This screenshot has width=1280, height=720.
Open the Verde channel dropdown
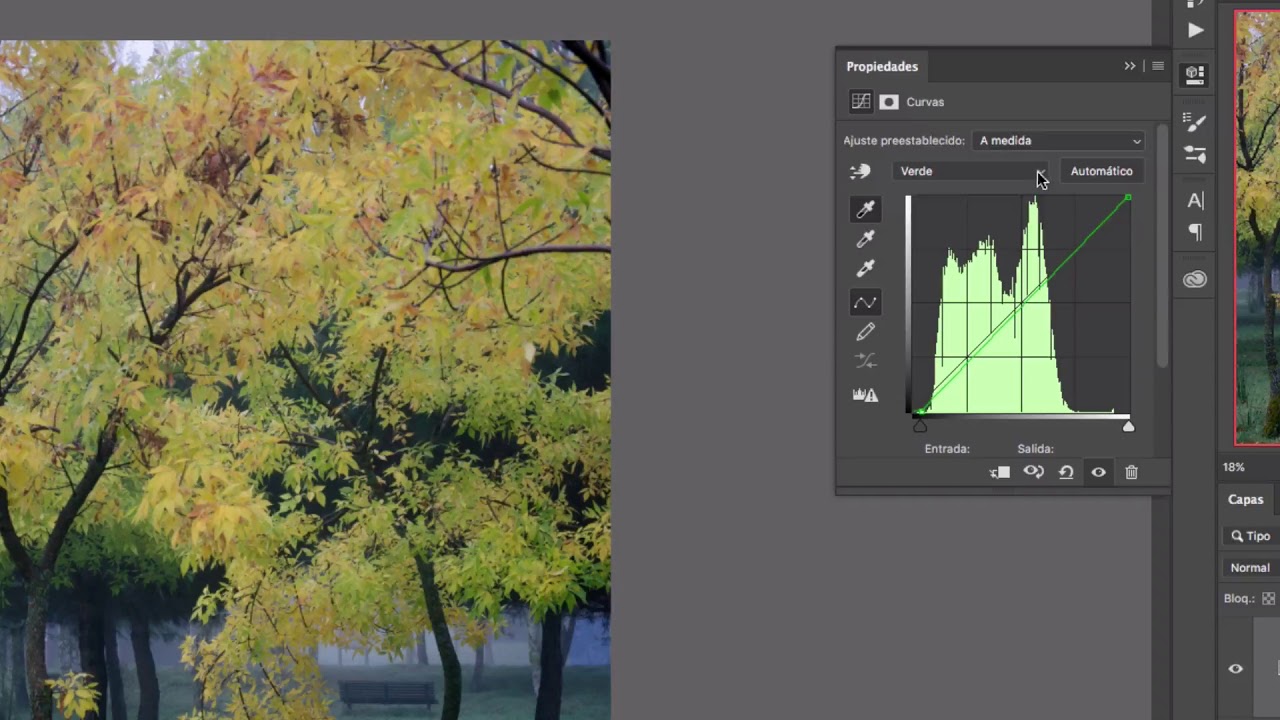(x=971, y=171)
